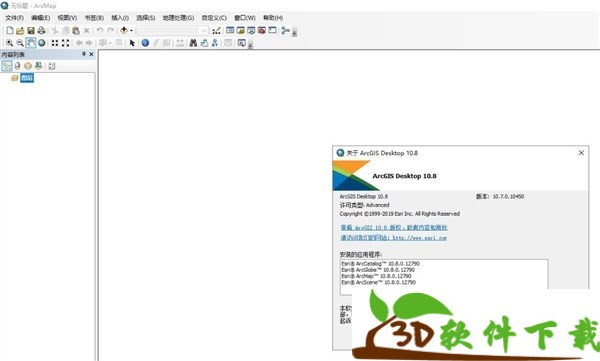Screen dimensions: 600x361
Task: Click the version number 10.7.0.10450 text
Action: click(508, 196)
